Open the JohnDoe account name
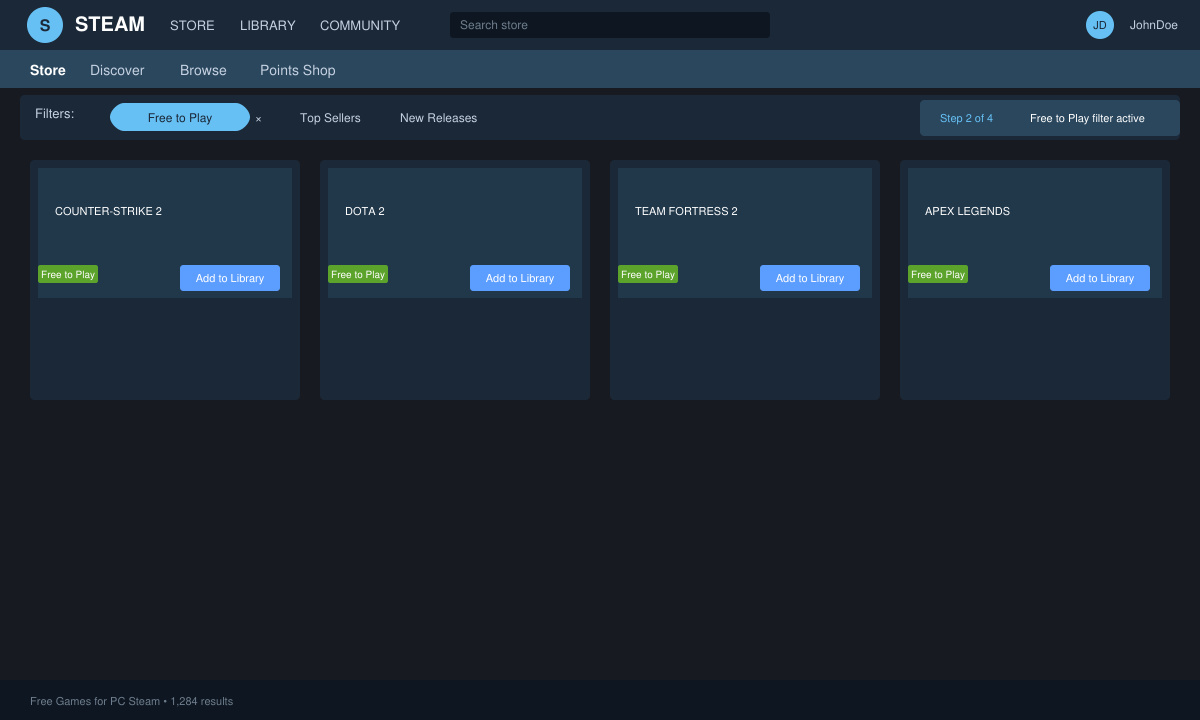1200x720 pixels. click(1154, 25)
